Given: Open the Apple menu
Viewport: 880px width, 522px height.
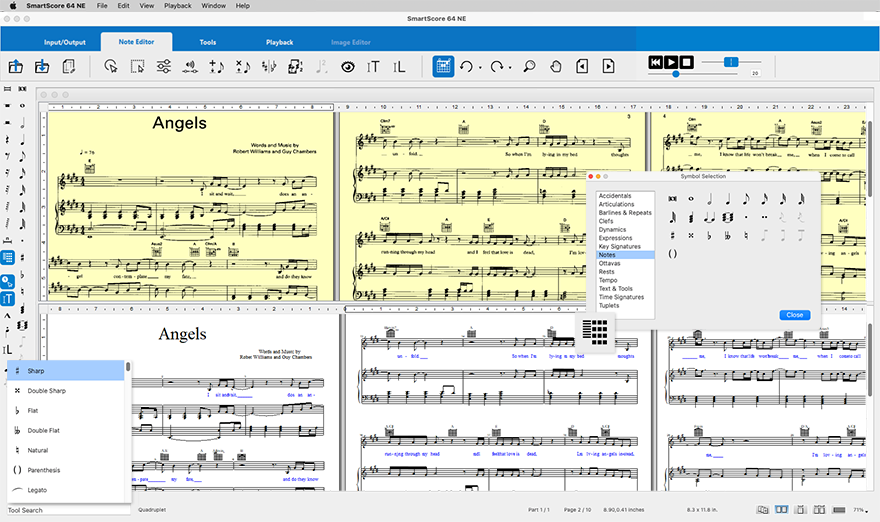Looking at the screenshot, I should pyautogui.click(x=12, y=6).
